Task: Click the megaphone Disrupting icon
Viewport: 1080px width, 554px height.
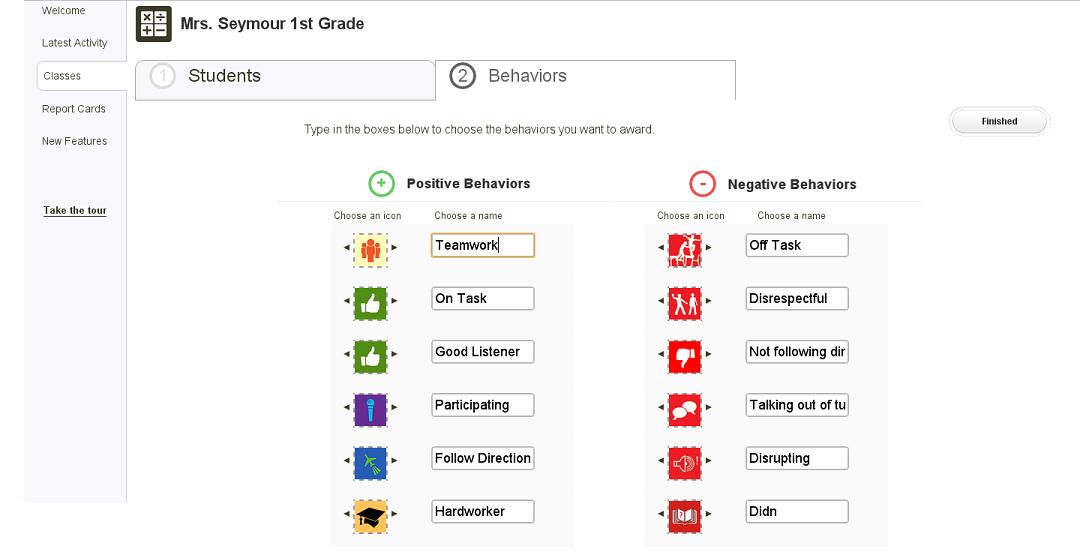Action: (685, 462)
